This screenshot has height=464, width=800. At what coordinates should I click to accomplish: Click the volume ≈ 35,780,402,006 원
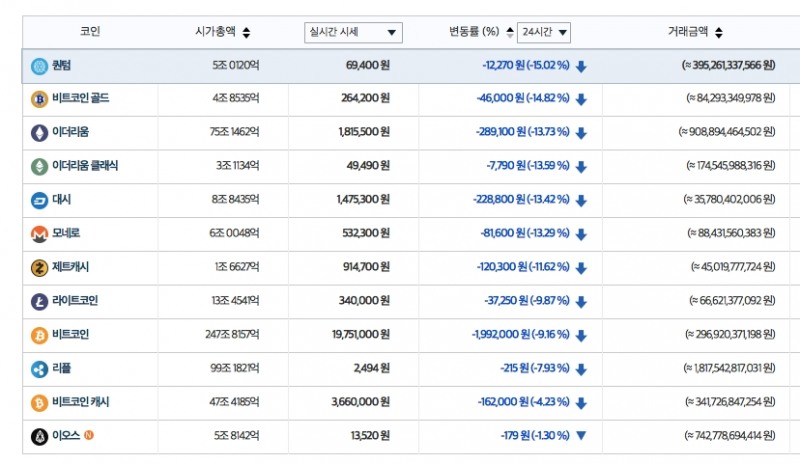pos(730,199)
